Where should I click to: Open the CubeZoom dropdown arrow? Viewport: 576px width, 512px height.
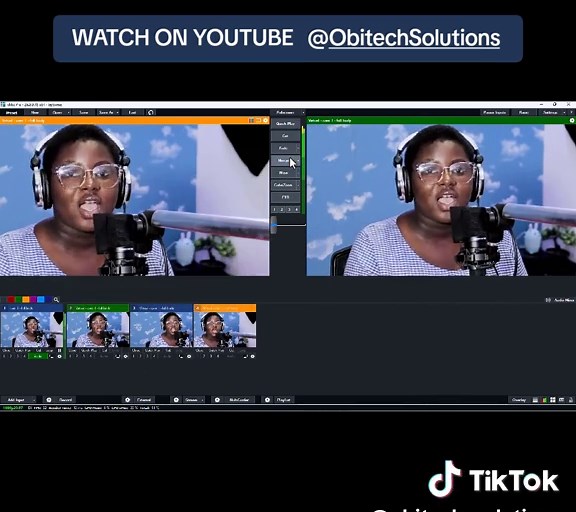pyautogui.click(x=298, y=185)
